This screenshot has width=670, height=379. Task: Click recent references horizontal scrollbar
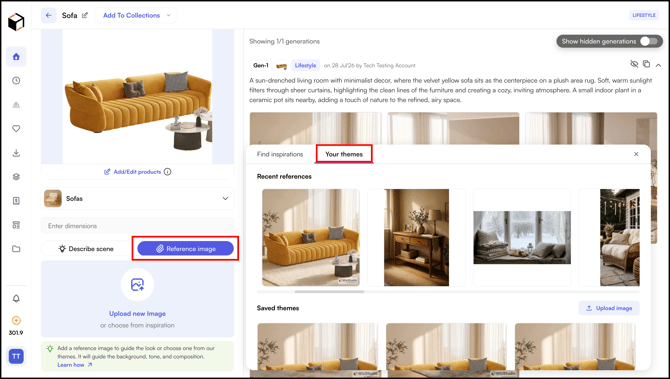click(x=329, y=292)
